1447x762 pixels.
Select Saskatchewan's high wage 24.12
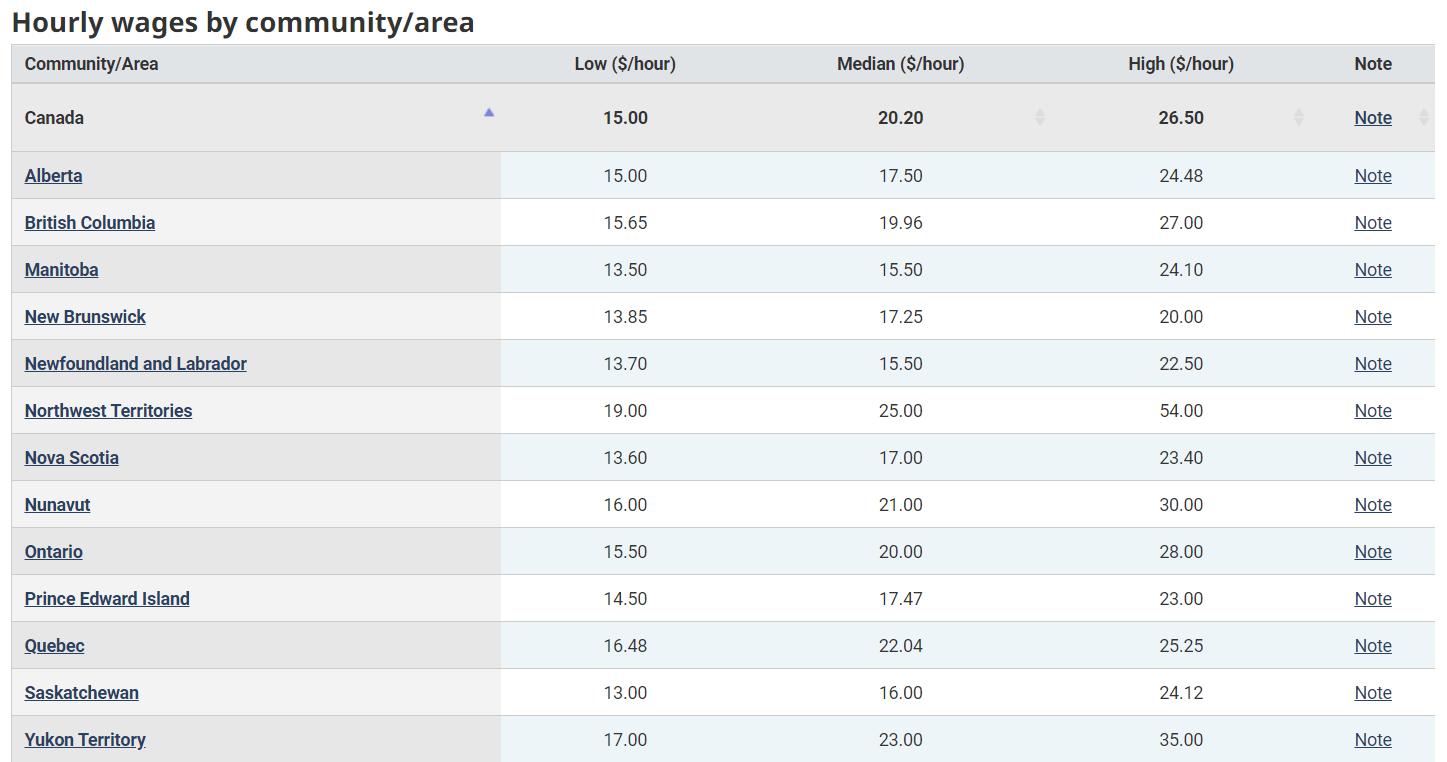pyautogui.click(x=1181, y=692)
